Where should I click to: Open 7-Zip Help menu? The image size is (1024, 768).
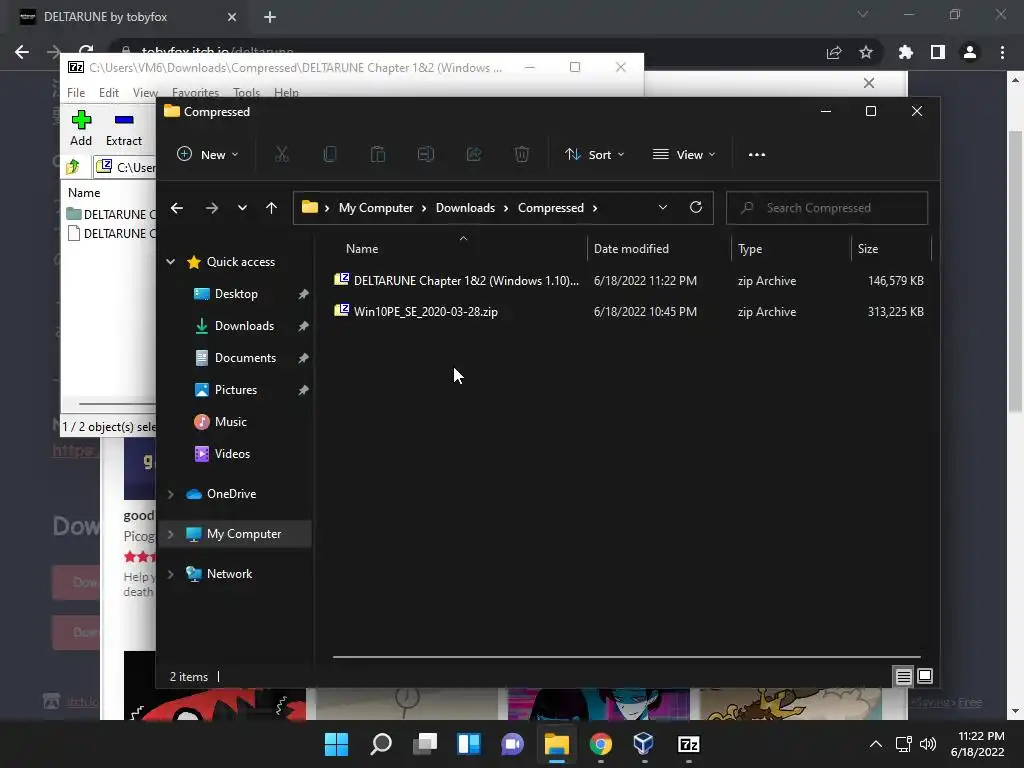pyautogui.click(x=286, y=93)
